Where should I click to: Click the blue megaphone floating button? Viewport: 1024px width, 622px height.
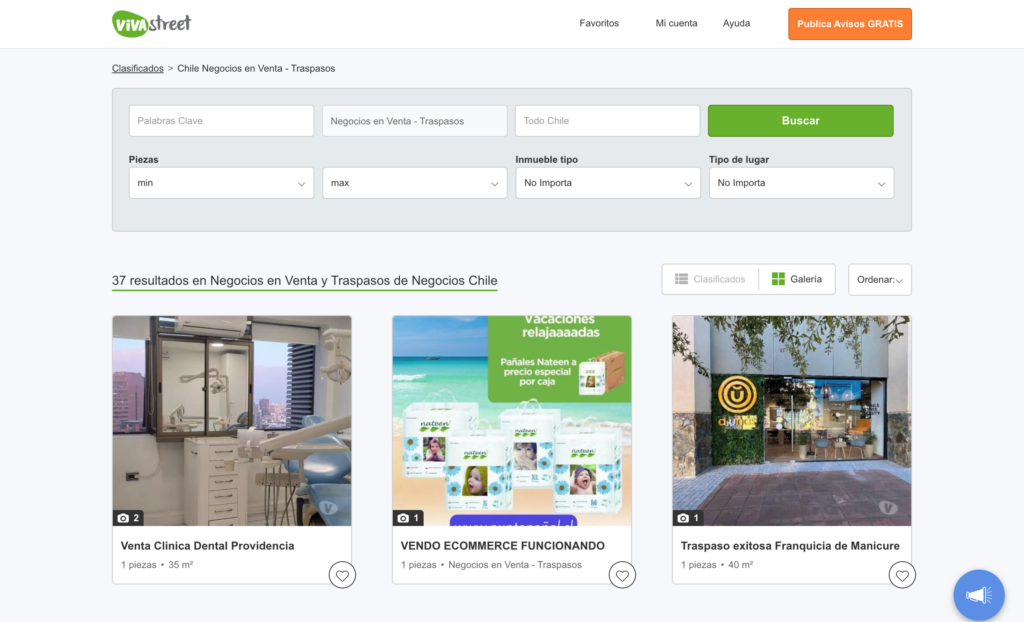coord(978,595)
